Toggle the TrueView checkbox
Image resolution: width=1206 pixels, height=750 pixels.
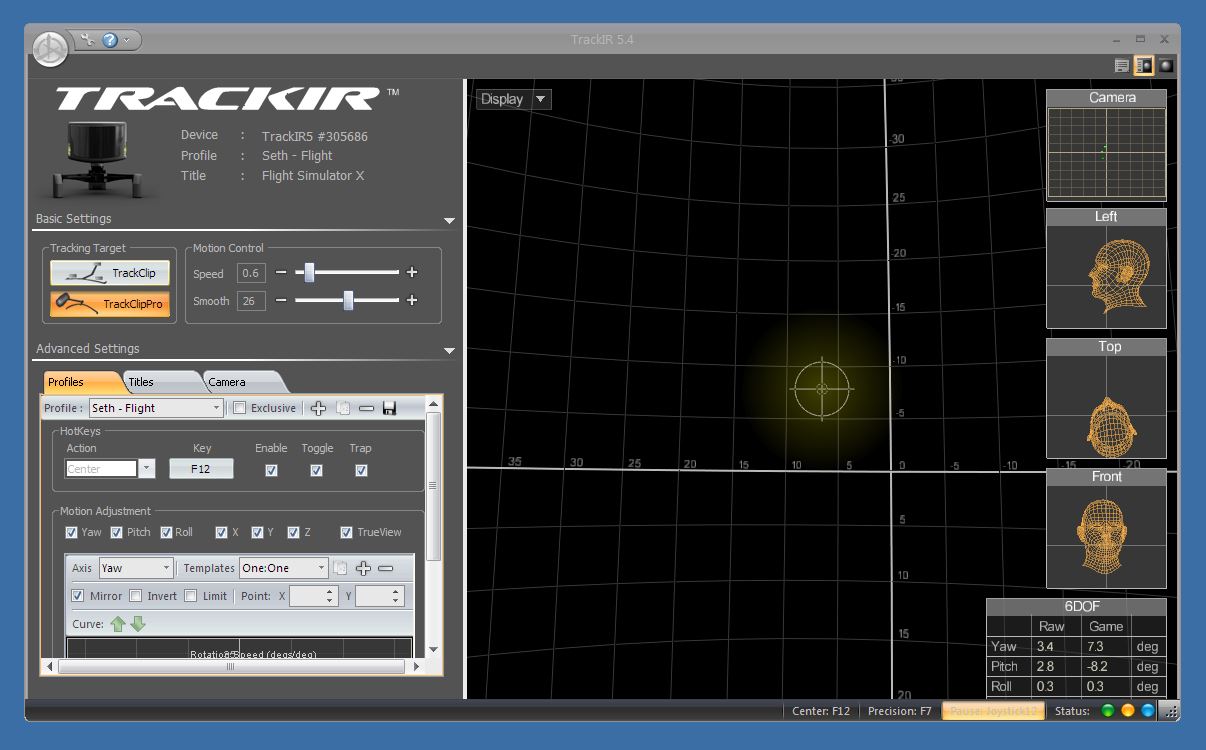pyautogui.click(x=346, y=533)
